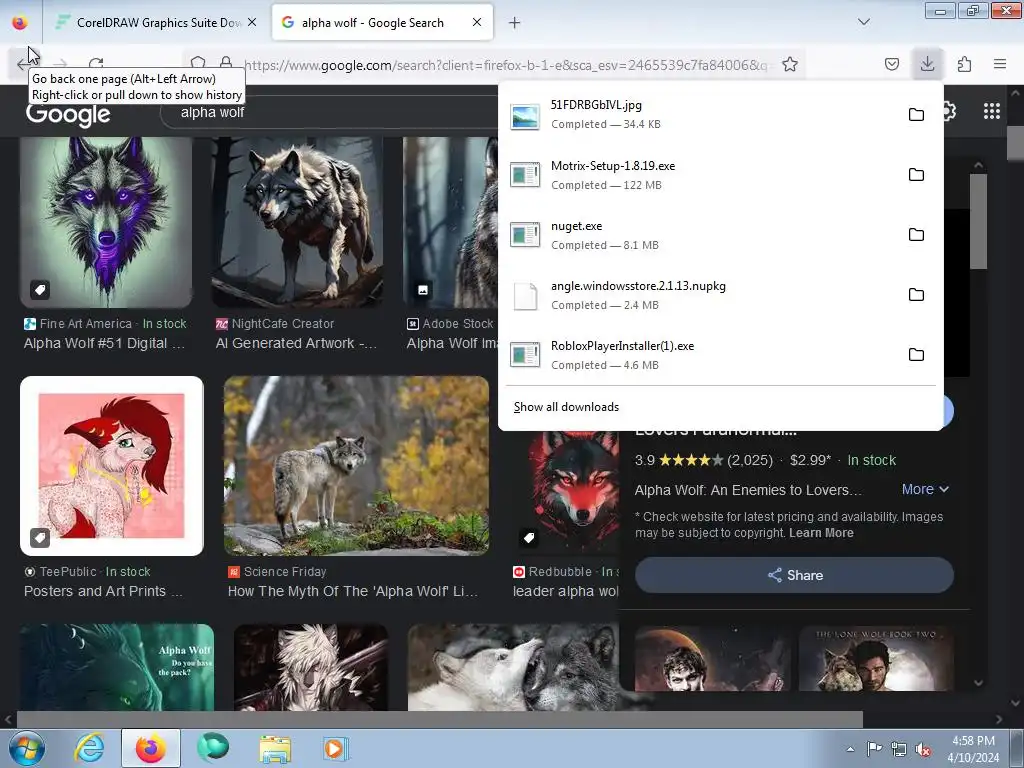Open the Windows Start menu

(x=27, y=748)
